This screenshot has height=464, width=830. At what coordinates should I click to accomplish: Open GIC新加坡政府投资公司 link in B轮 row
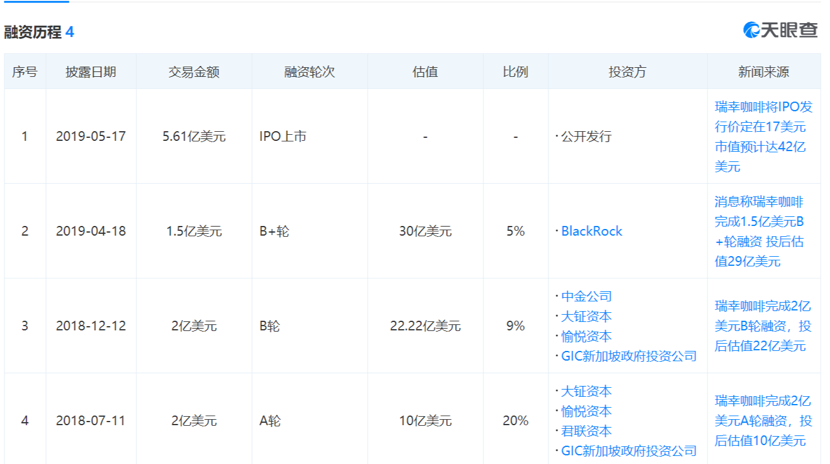[x=628, y=356]
